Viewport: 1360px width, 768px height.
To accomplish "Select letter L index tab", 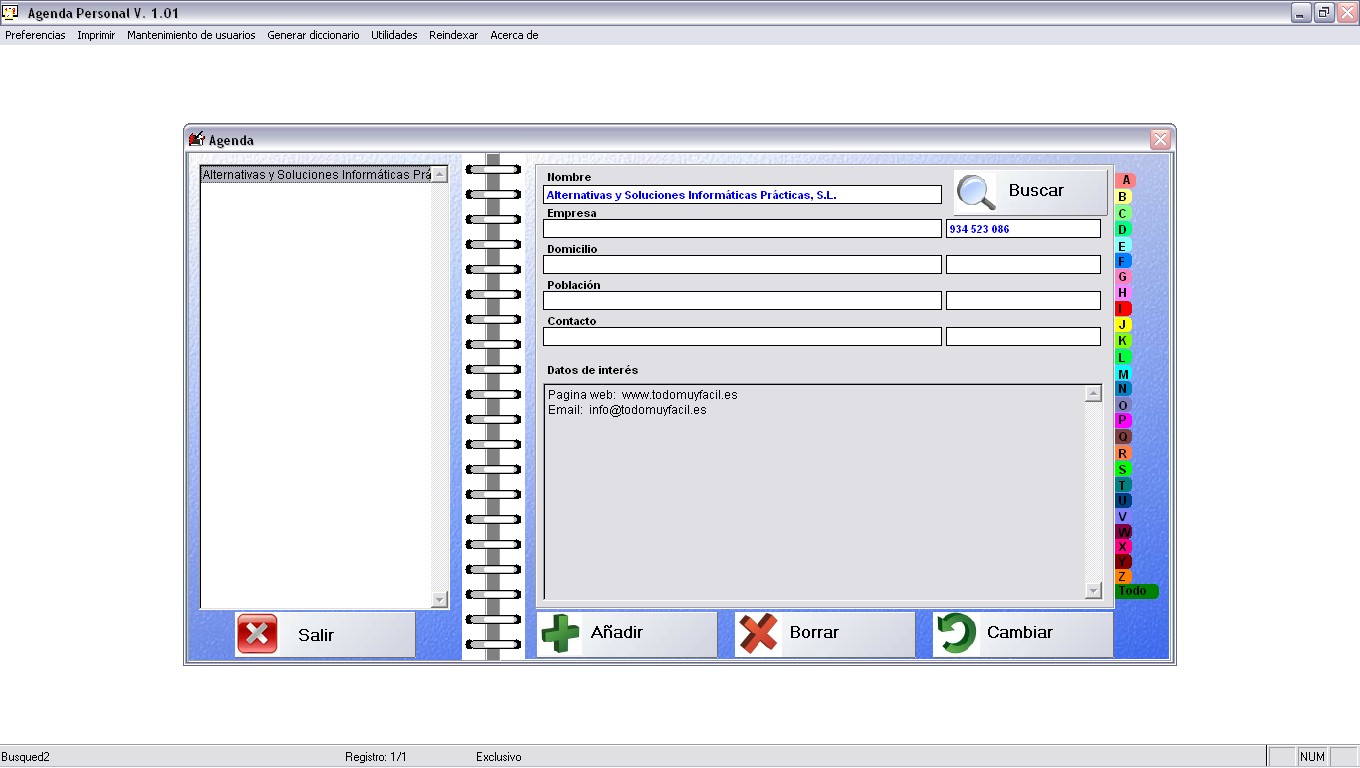I will tap(1123, 357).
